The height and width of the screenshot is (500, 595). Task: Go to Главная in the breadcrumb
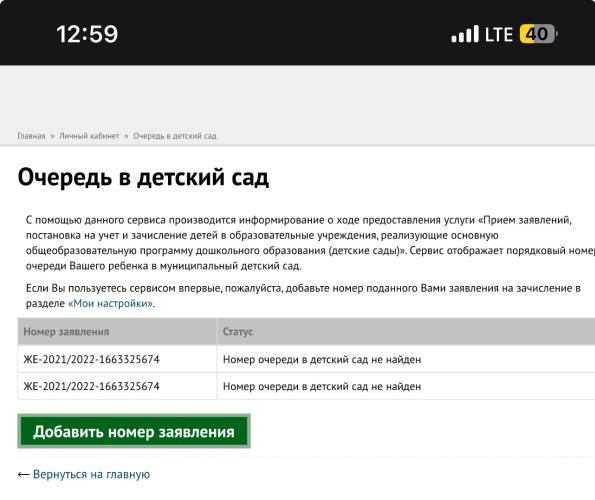point(31,136)
